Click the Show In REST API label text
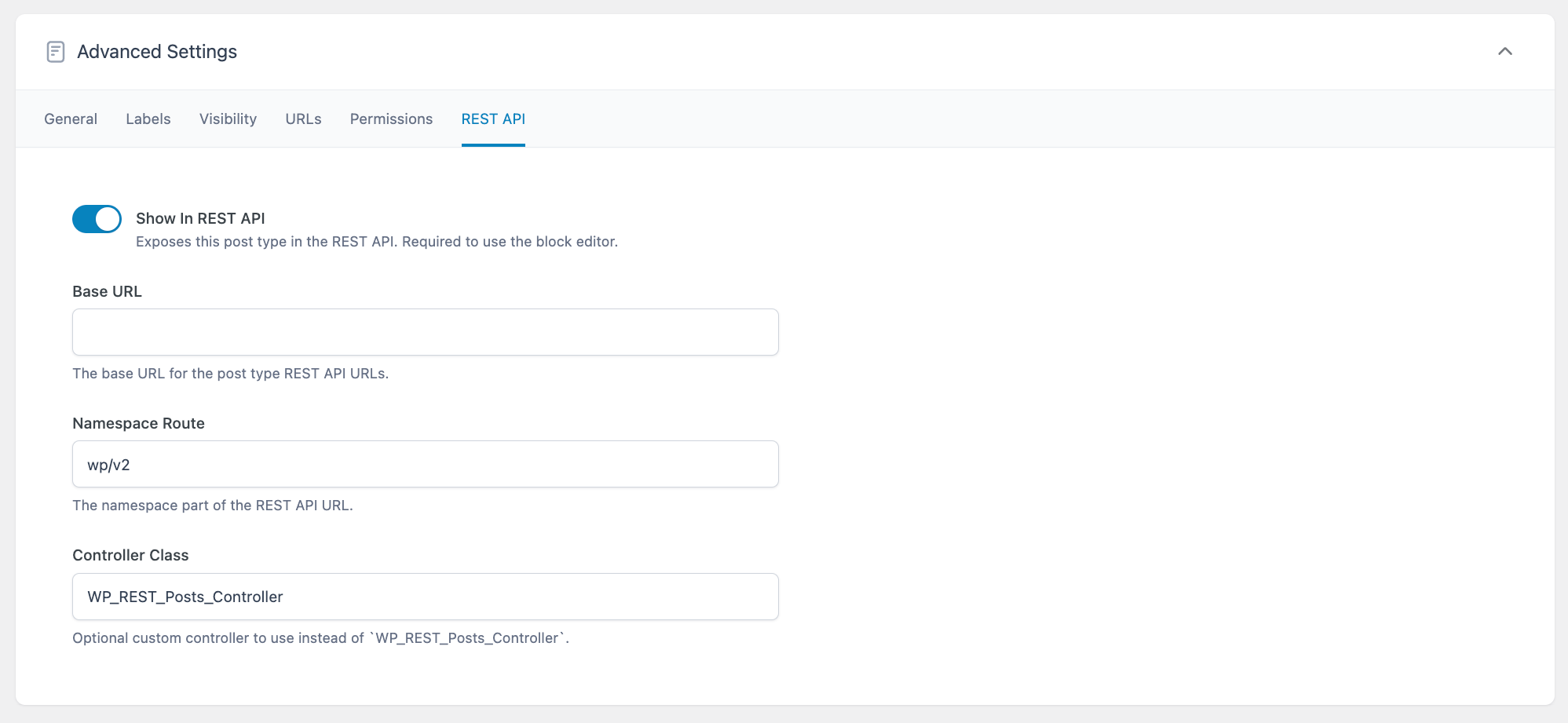Screen dimensions: 1568x723 click(x=200, y=218)
